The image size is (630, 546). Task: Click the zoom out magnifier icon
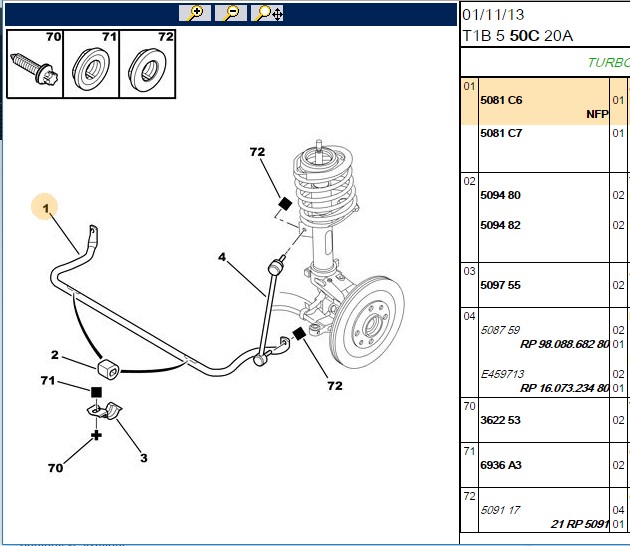(231, 13)
